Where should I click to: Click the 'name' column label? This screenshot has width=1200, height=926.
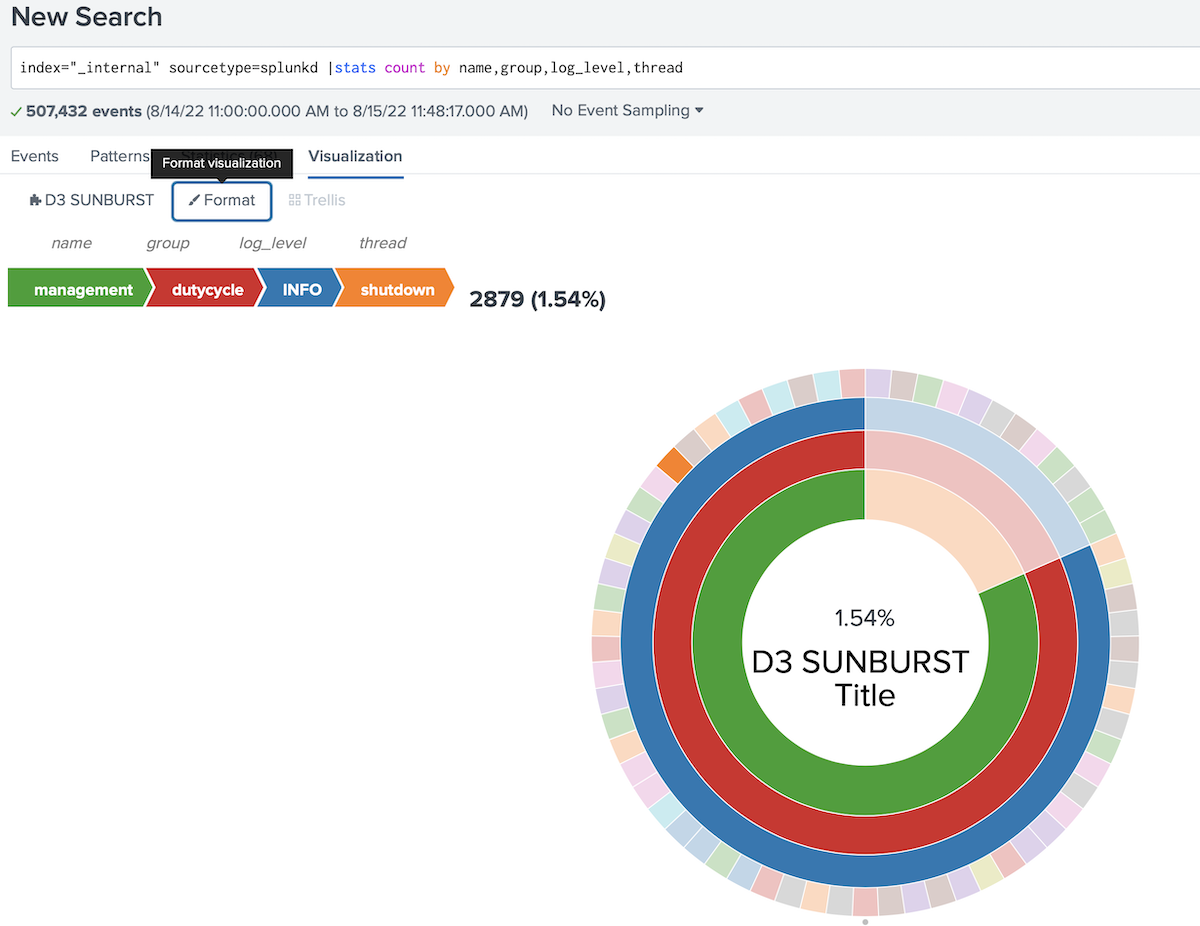[x=71, y=243]
